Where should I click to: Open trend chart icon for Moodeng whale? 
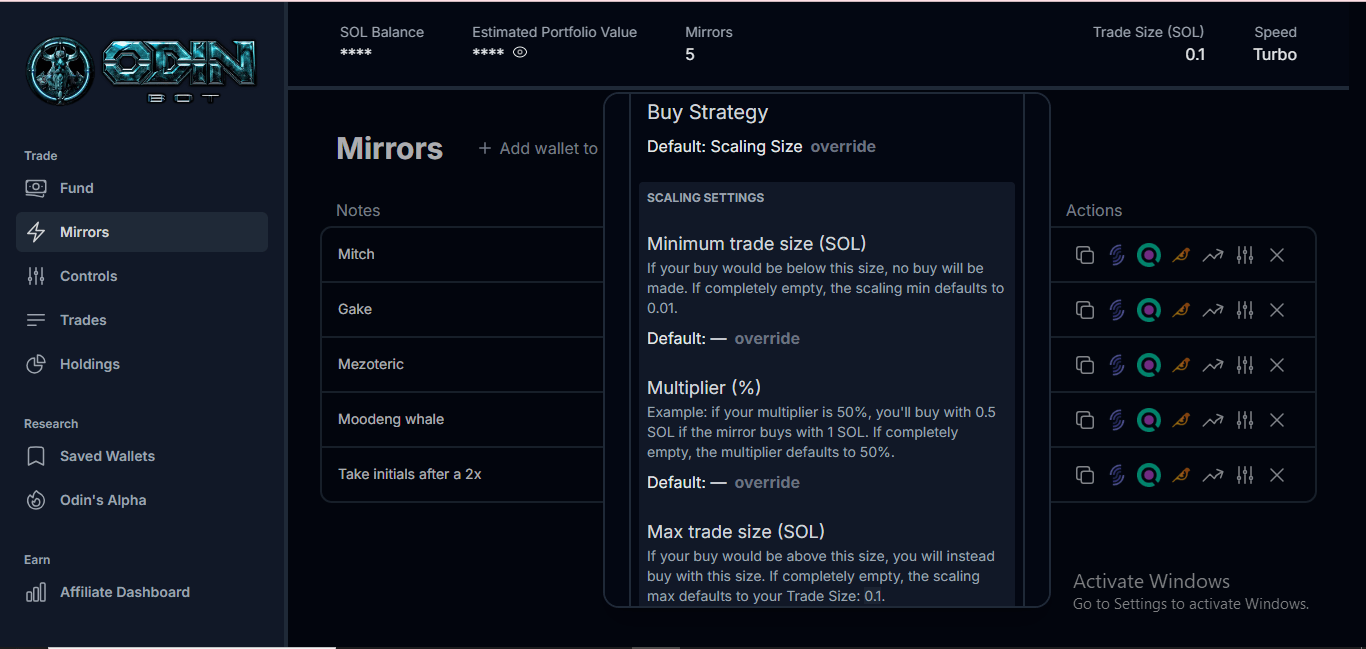click(1212, 420)
